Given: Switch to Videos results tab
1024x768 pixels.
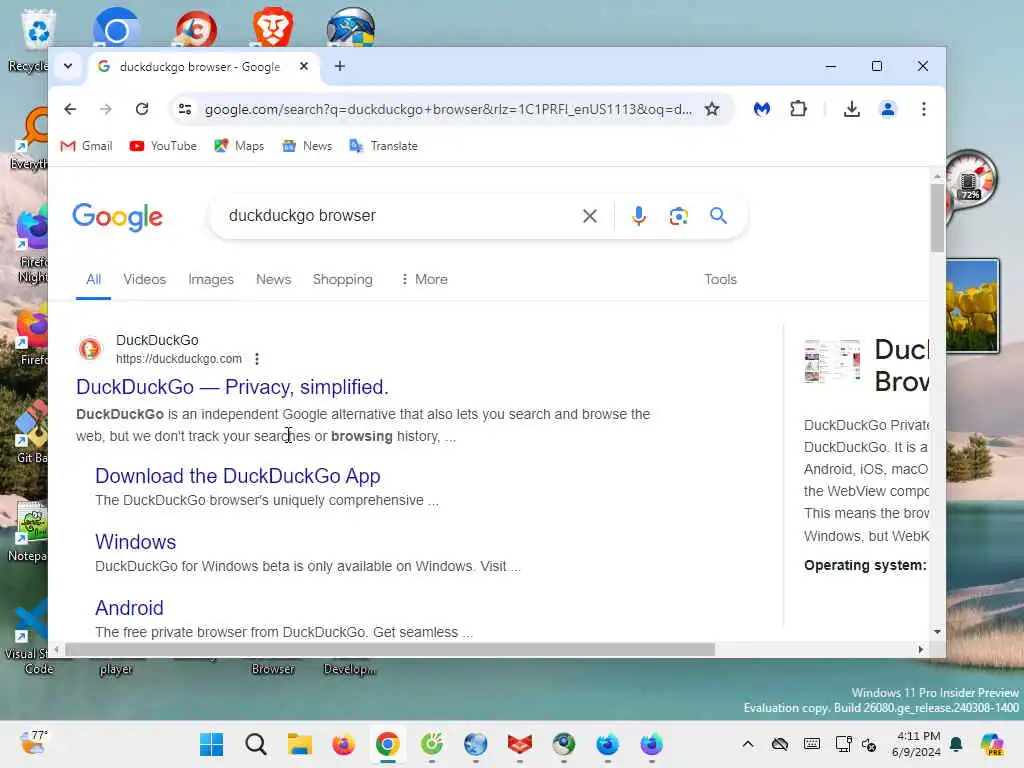Looking at the screenshot, I should pos(144,280).
